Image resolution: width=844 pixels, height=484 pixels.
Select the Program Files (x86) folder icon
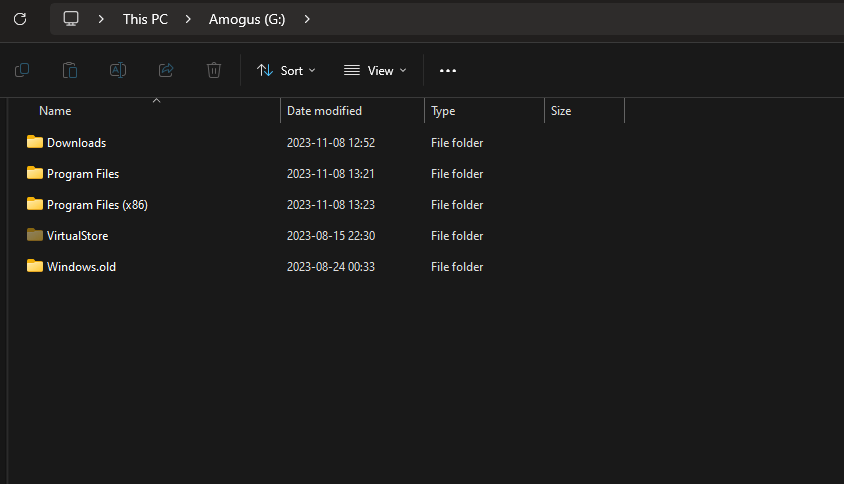tap(35, 204)
